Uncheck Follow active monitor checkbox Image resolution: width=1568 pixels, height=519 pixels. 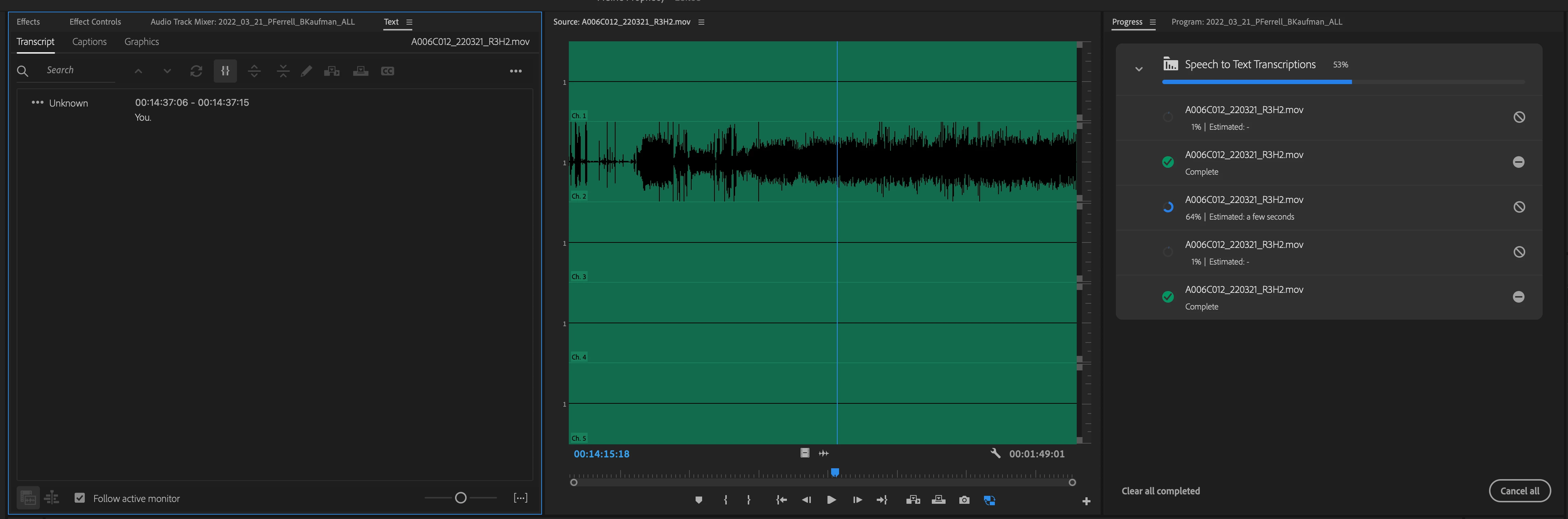pos(80,498)
